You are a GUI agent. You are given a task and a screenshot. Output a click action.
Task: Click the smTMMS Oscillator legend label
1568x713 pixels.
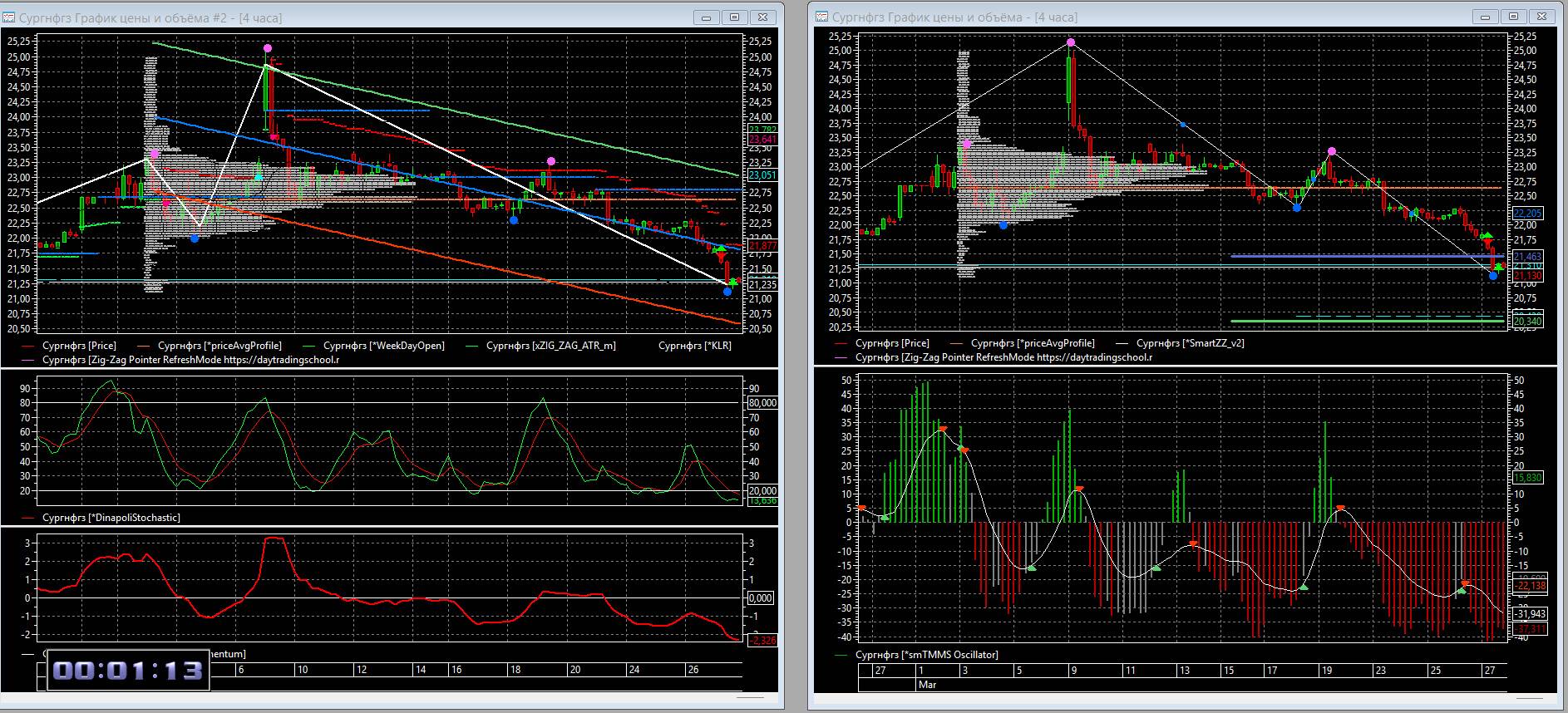[926, 655]
